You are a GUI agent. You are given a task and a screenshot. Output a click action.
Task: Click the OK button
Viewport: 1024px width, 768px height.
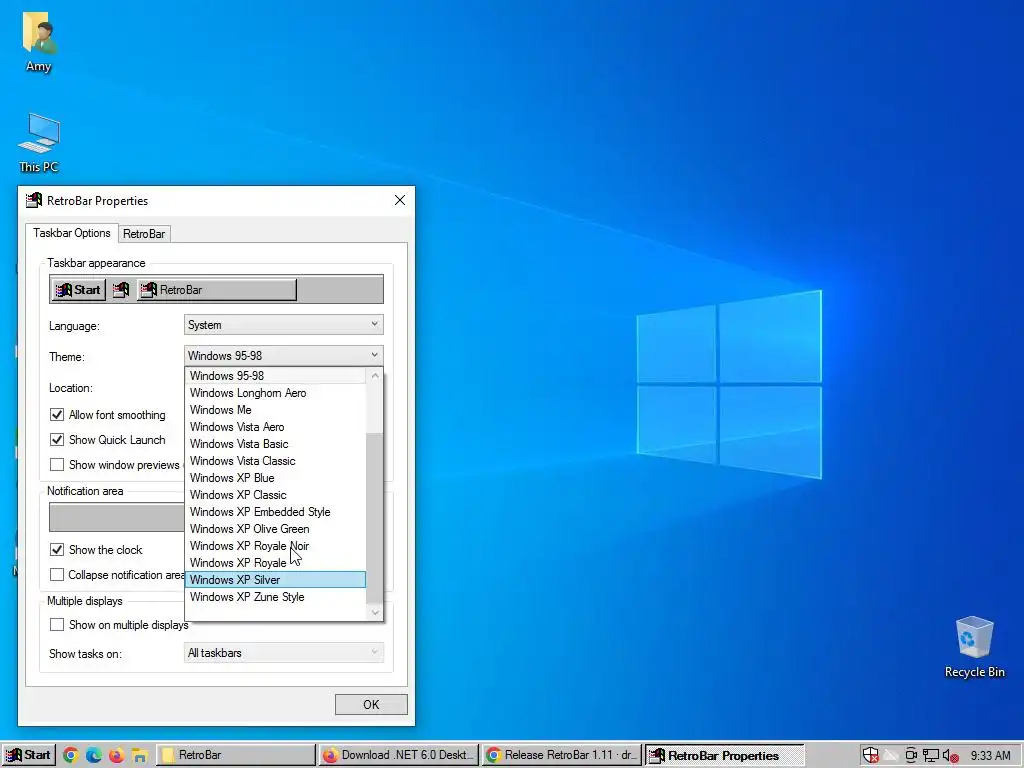[371, 705]
